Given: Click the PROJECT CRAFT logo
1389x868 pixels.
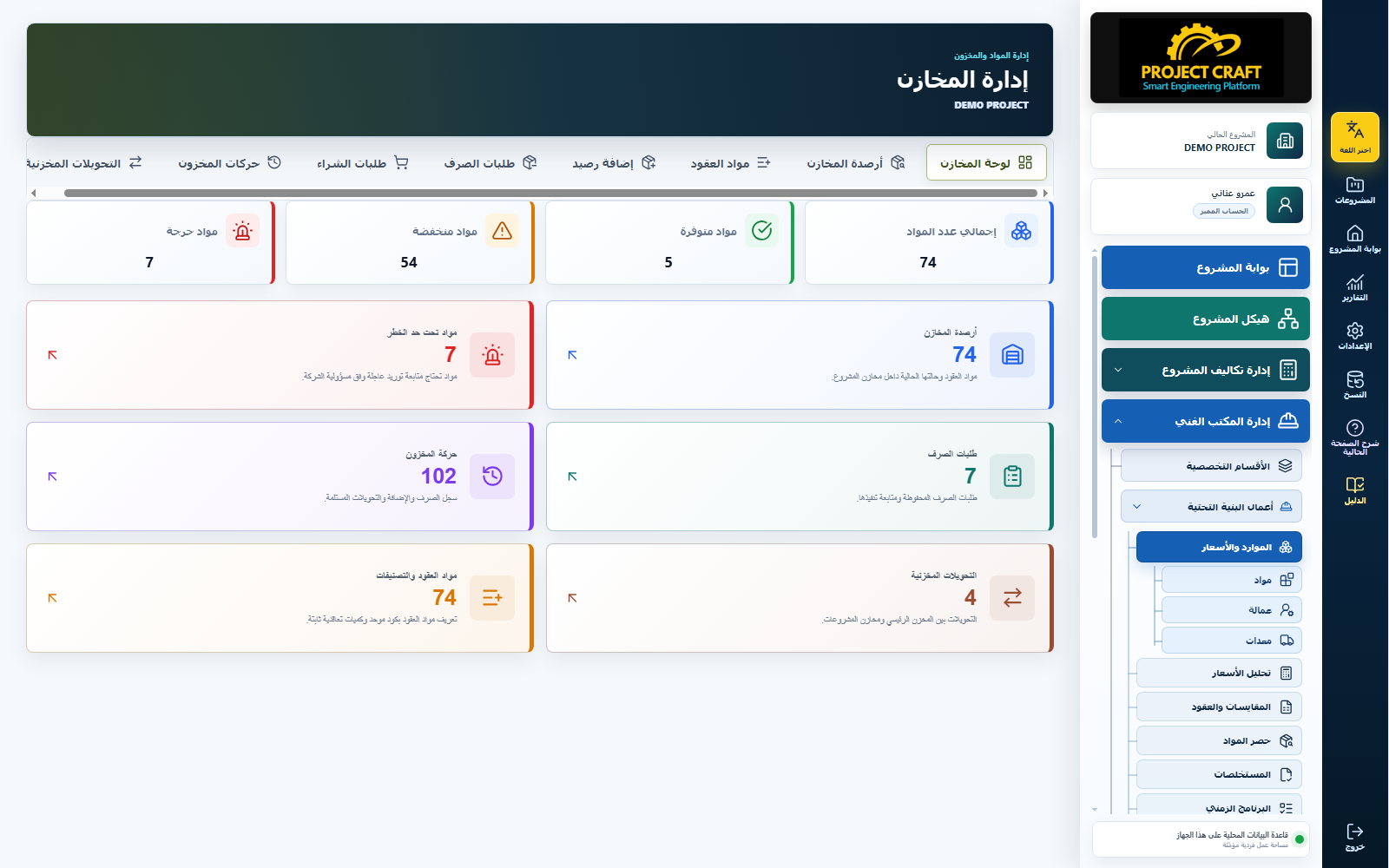Looking at the screenshot, I should coord(1201,57).
